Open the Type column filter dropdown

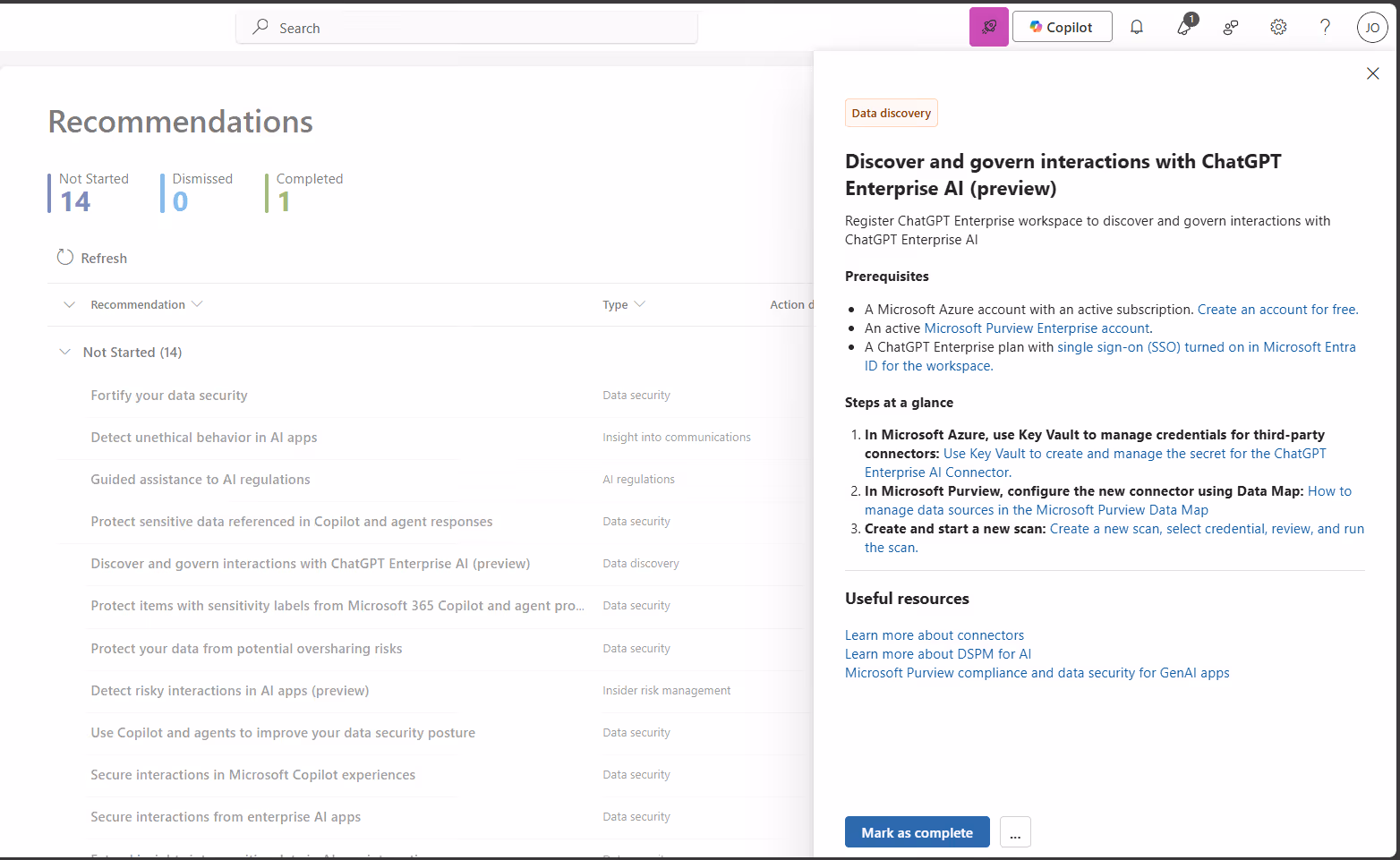pos(639,304)
